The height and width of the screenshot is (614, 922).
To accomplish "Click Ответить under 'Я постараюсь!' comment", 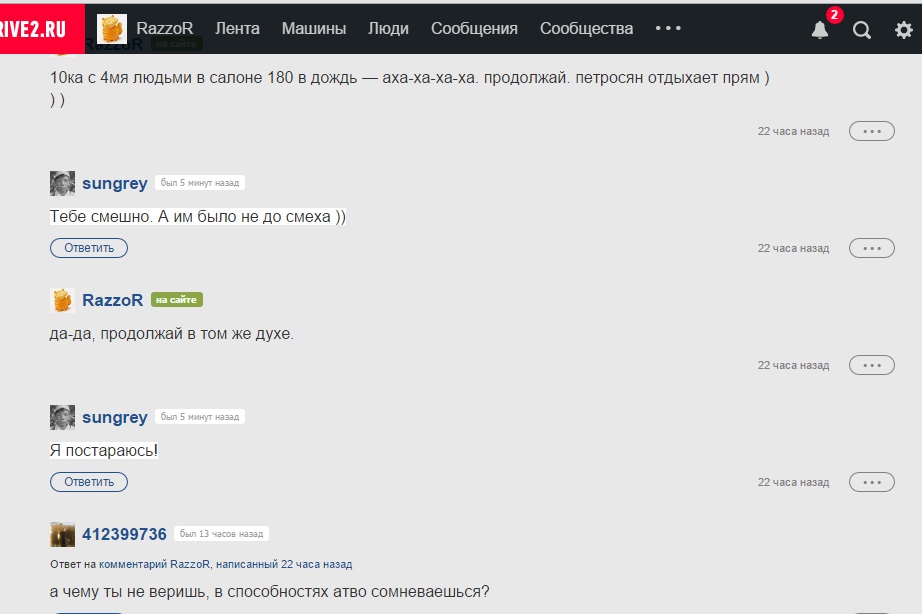I will pyautogui.click(x=89, y=482).
